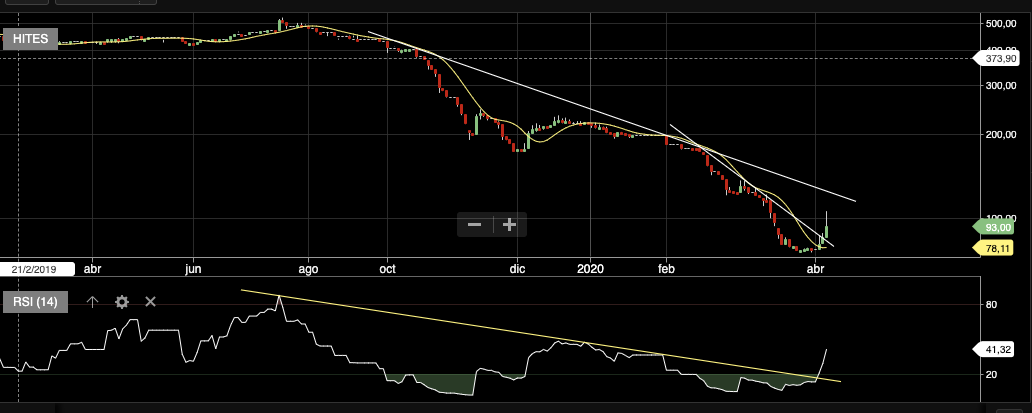Remove the RSI panel with X icon
This screenshot has width=1032, height=413.
point(151,302)
